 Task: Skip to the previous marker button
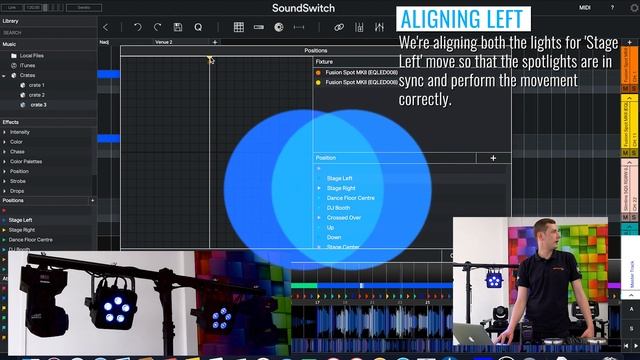click(x=626, y=345)
